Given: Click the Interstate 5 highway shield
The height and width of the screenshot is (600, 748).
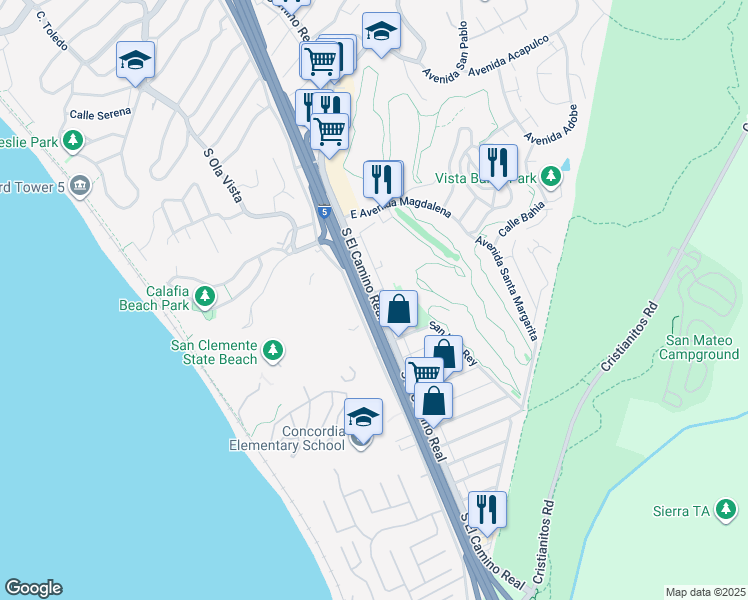Looking at the screenshot, I should point(324,211).
